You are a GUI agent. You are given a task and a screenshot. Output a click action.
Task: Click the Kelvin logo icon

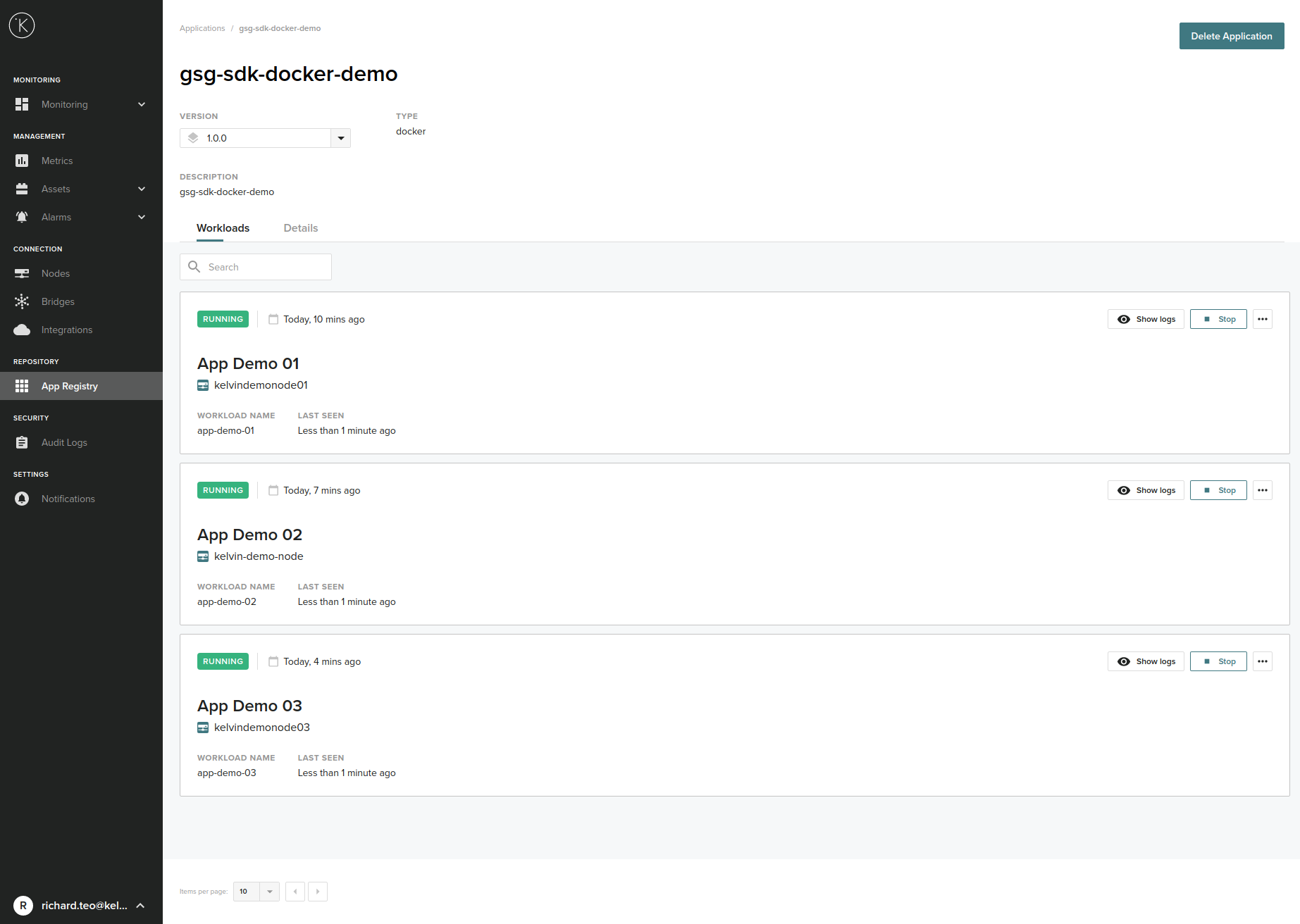(22, 26)
